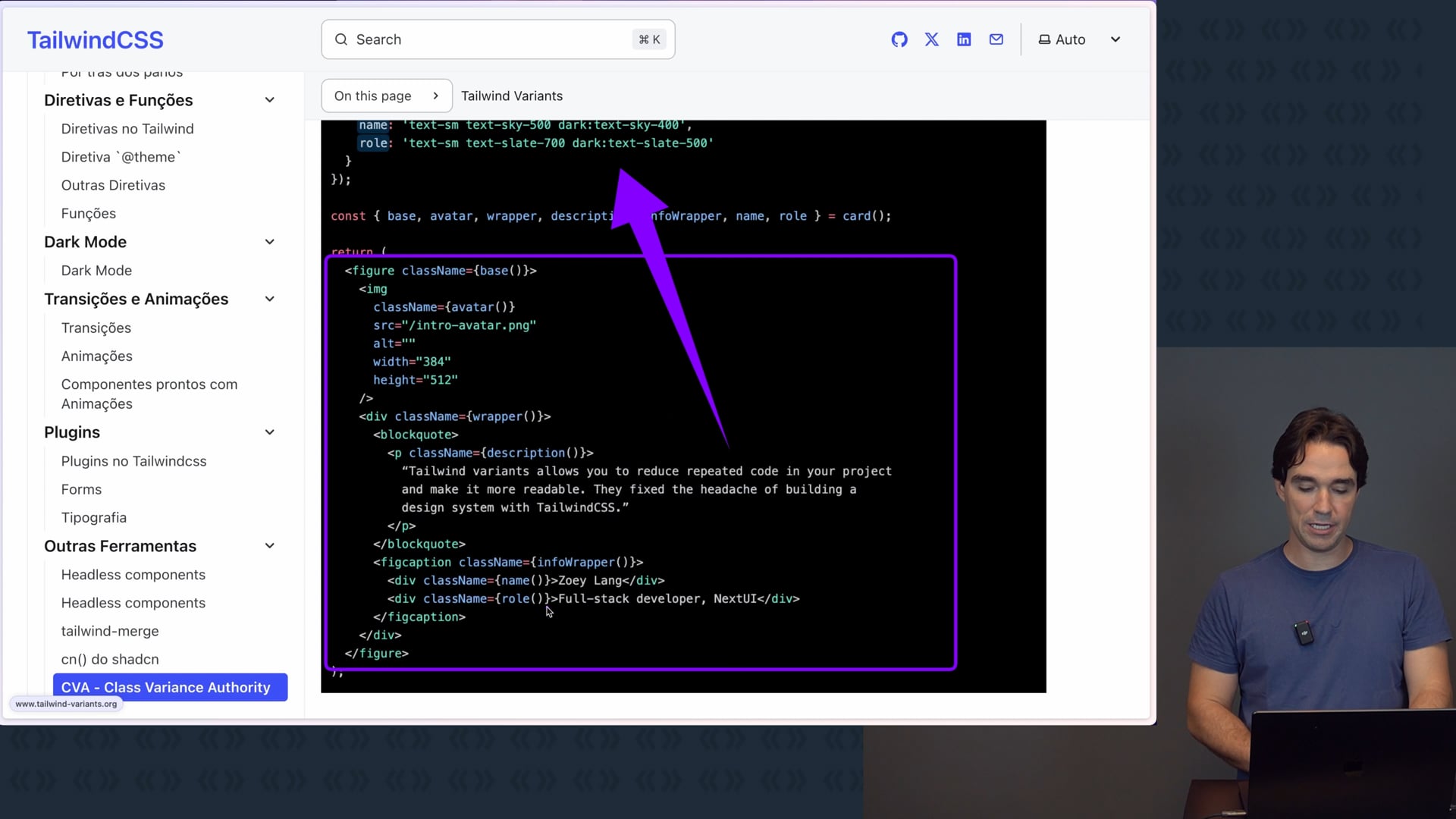The image size is (1456, 819).
Task: Click the p className={description()} code line
Action: pyautogui.click(x=491, y=453)
